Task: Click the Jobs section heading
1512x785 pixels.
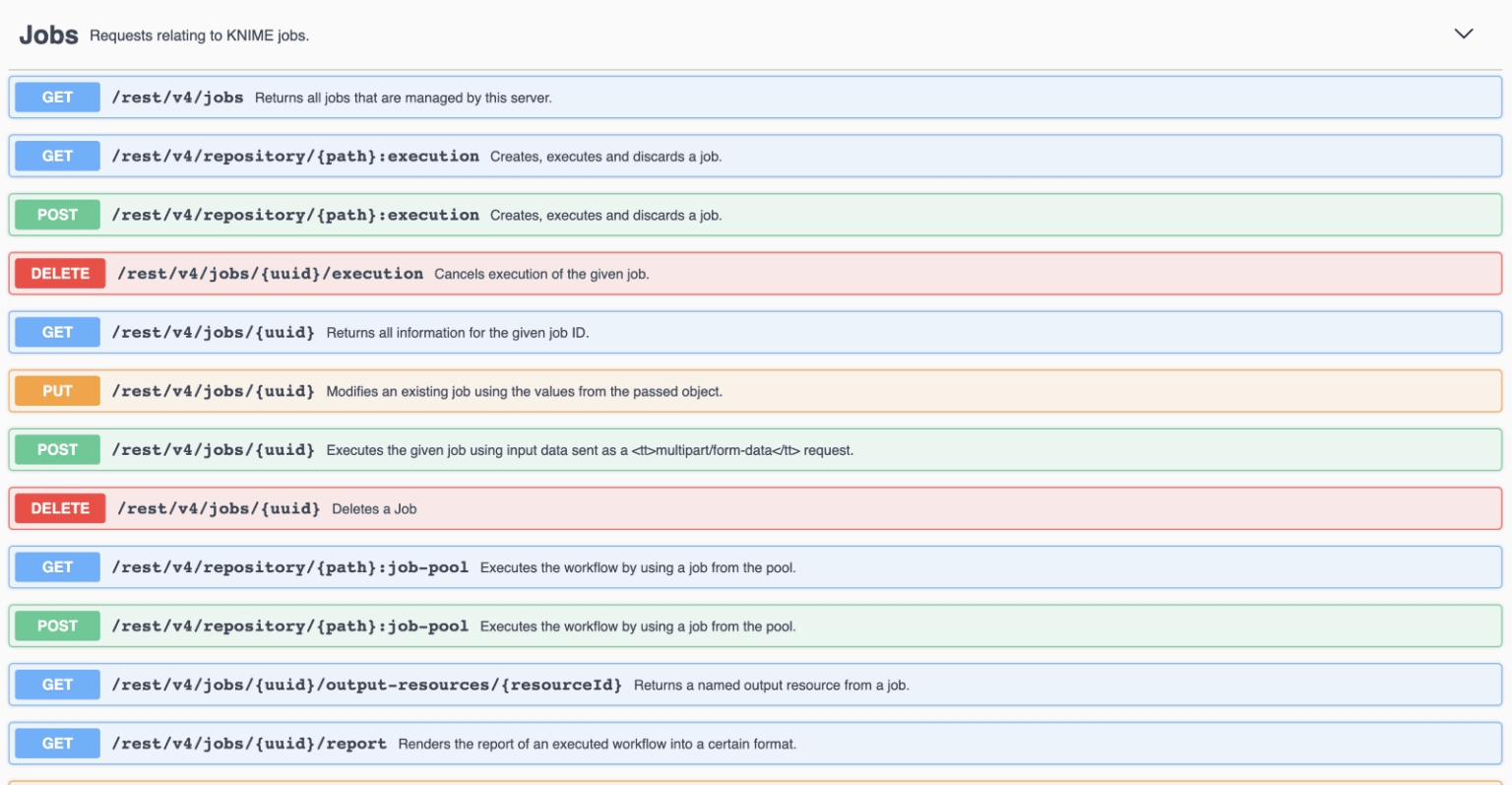Action: (48, 34)
